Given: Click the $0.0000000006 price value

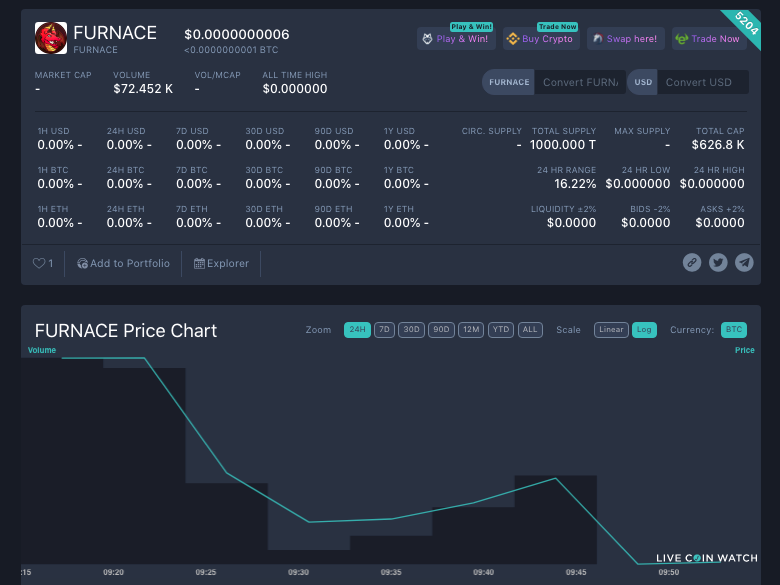Looking at the screenshot, I should (x=237, y=34).
